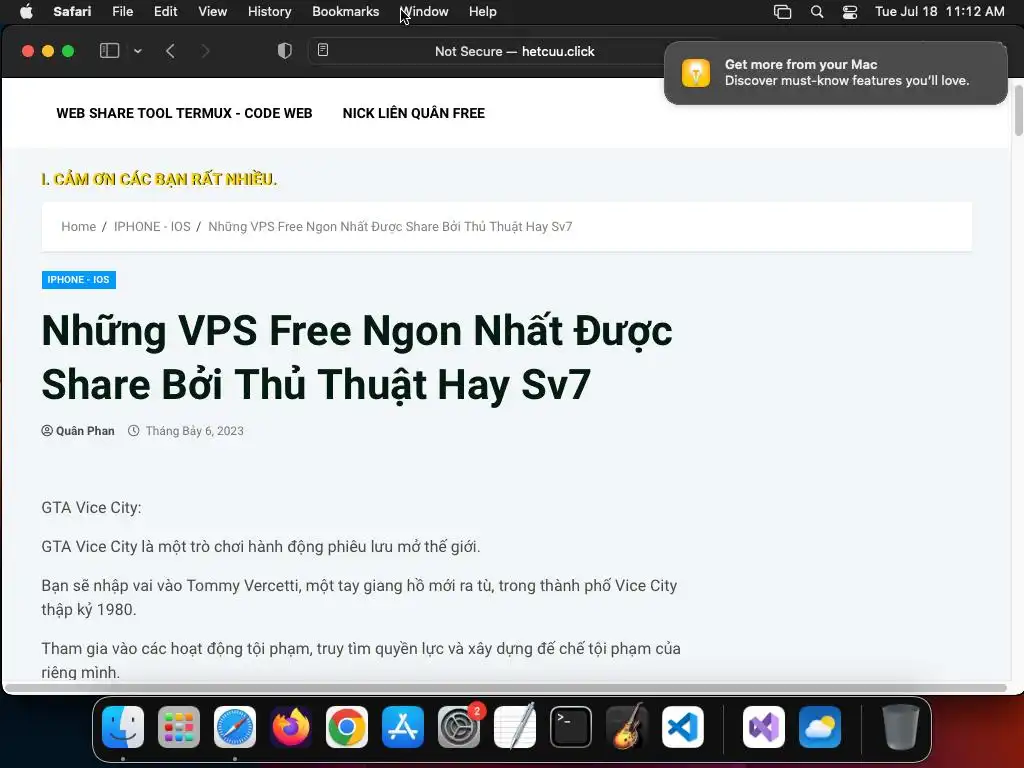
Task: Toggle Reader view icon in address bar
Action: click(323, 50)
